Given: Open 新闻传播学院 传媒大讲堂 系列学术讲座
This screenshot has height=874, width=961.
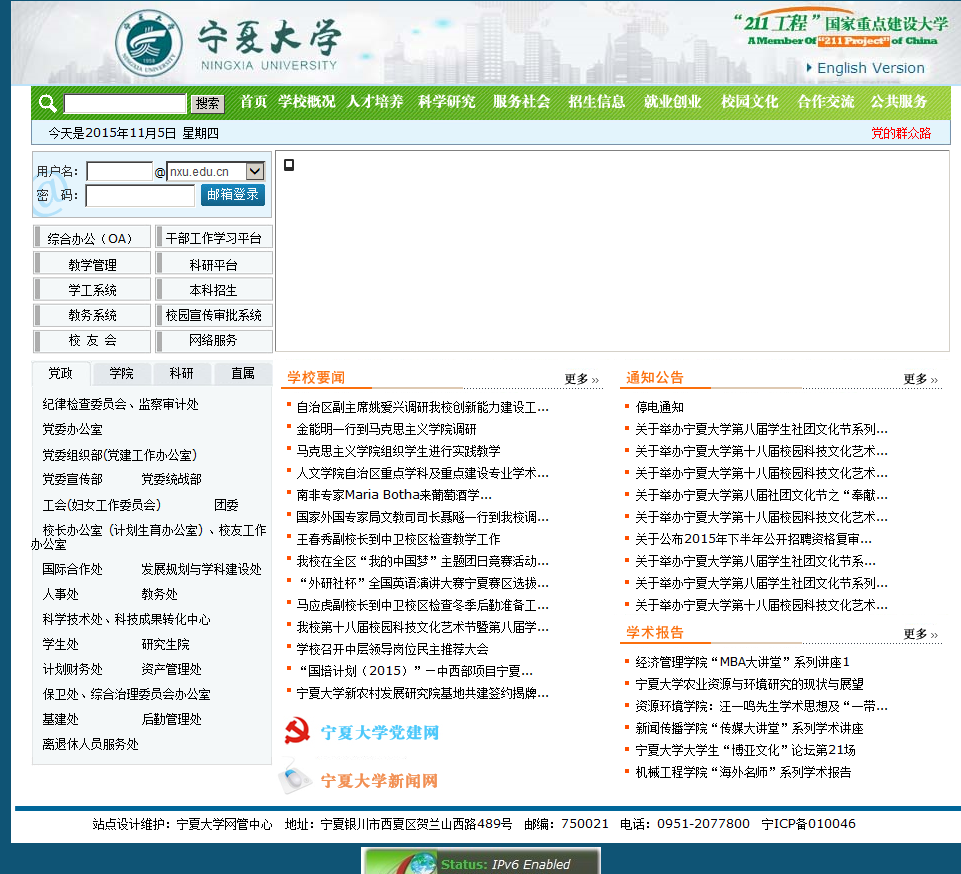Looking at the screenshot, I should (x=750, y=728).
